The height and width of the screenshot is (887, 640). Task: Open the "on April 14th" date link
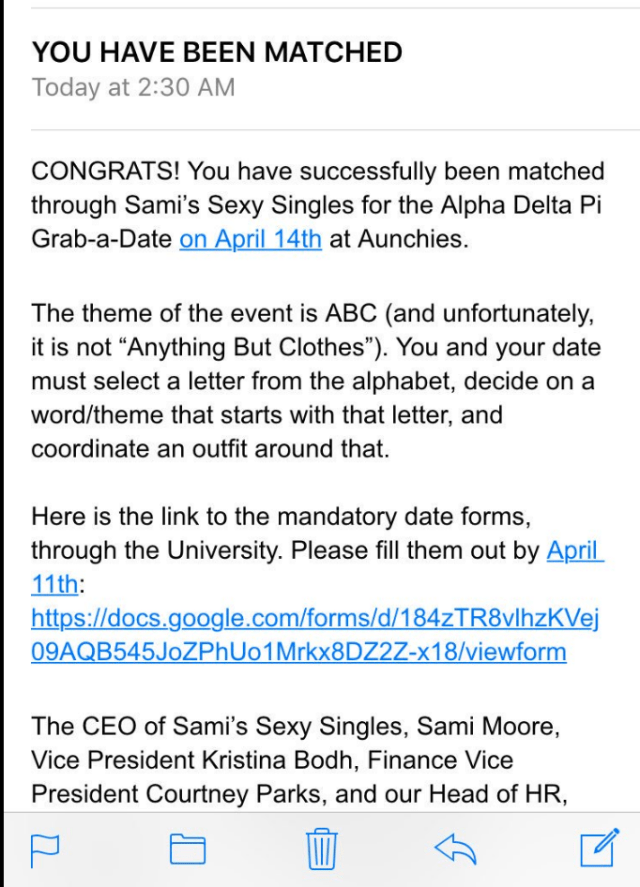[x=250, y=240]
